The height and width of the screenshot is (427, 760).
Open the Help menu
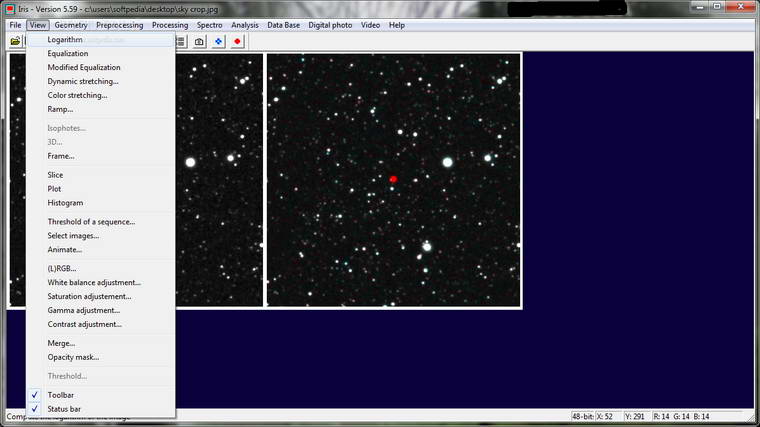click(x=396, y=25)
